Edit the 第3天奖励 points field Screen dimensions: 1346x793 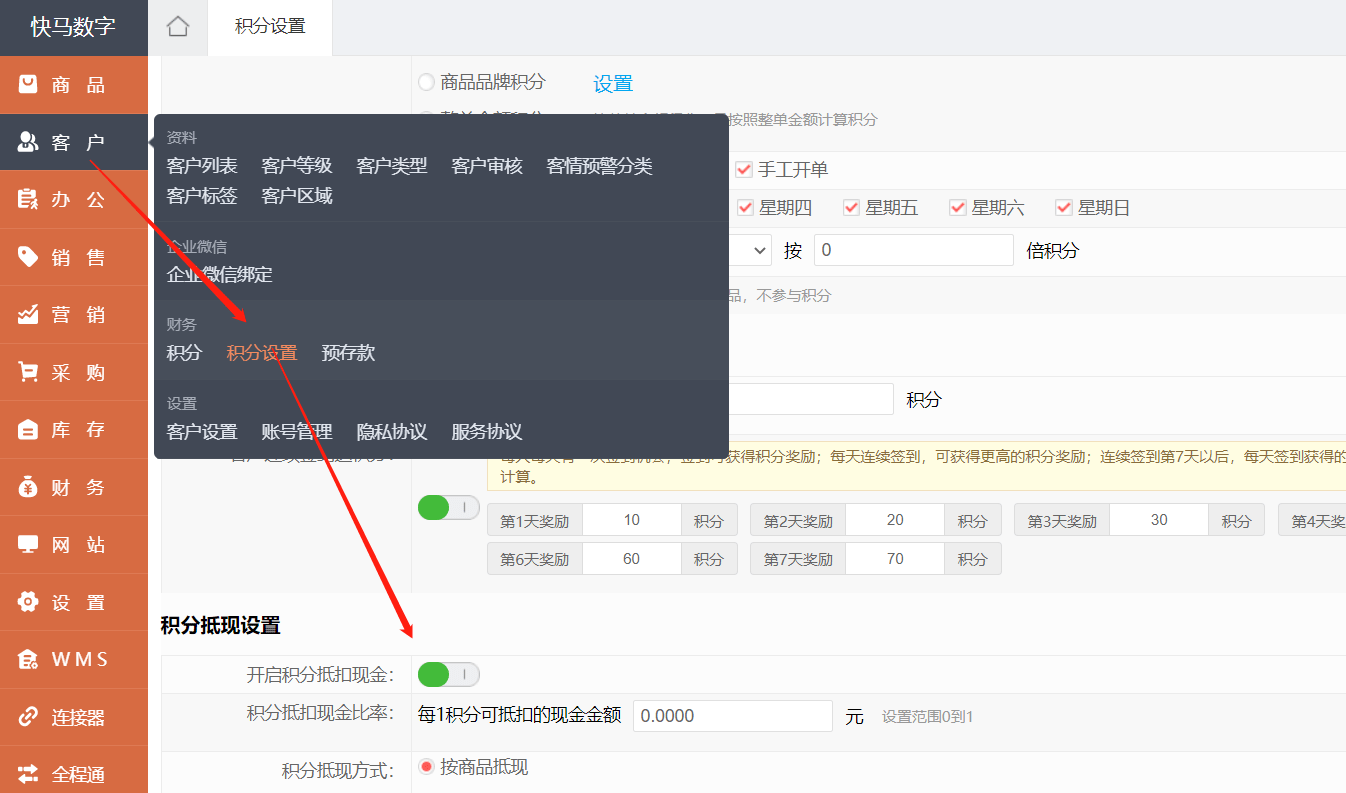click(1159, 520)
